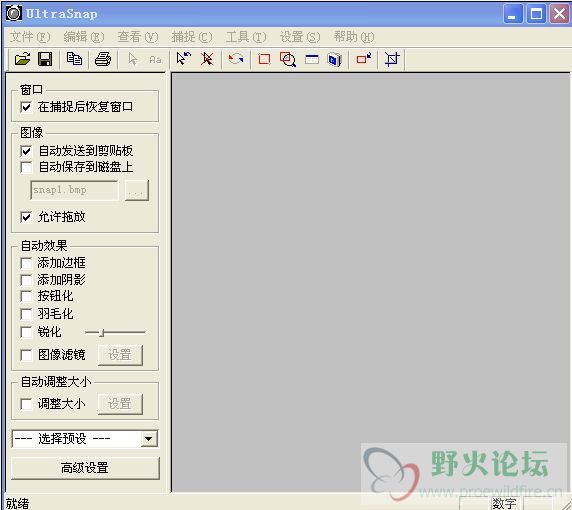Screen dimensions: 572x510
Task: Open the 文件(F) menu
Action: [30, 37]
